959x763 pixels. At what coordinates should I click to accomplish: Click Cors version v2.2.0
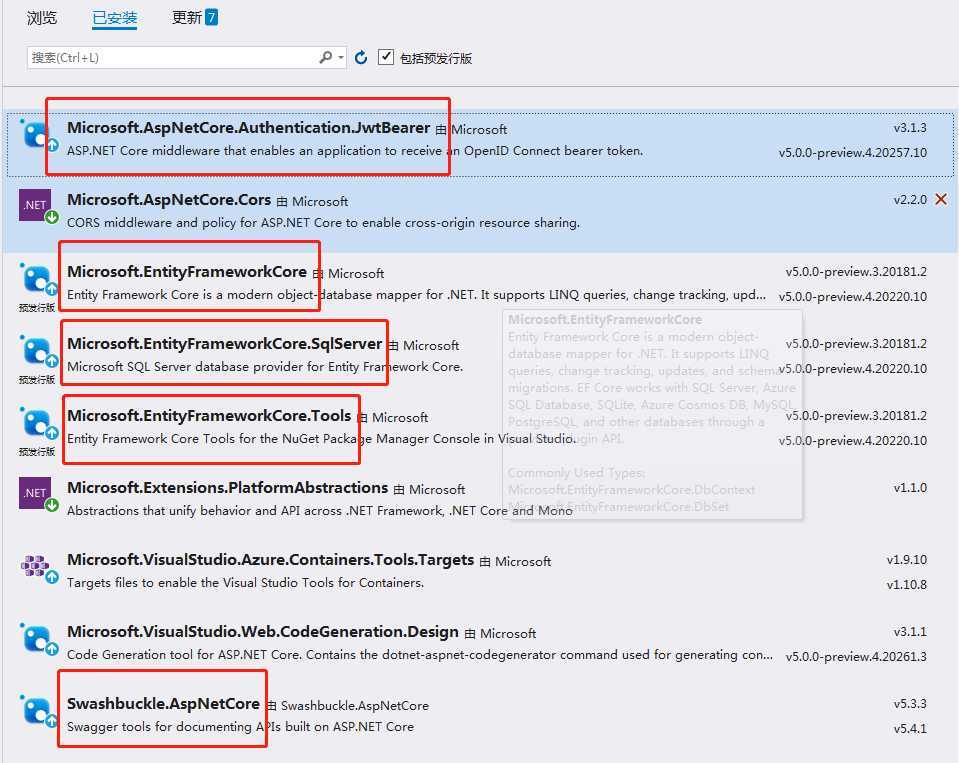click(910, 200)
